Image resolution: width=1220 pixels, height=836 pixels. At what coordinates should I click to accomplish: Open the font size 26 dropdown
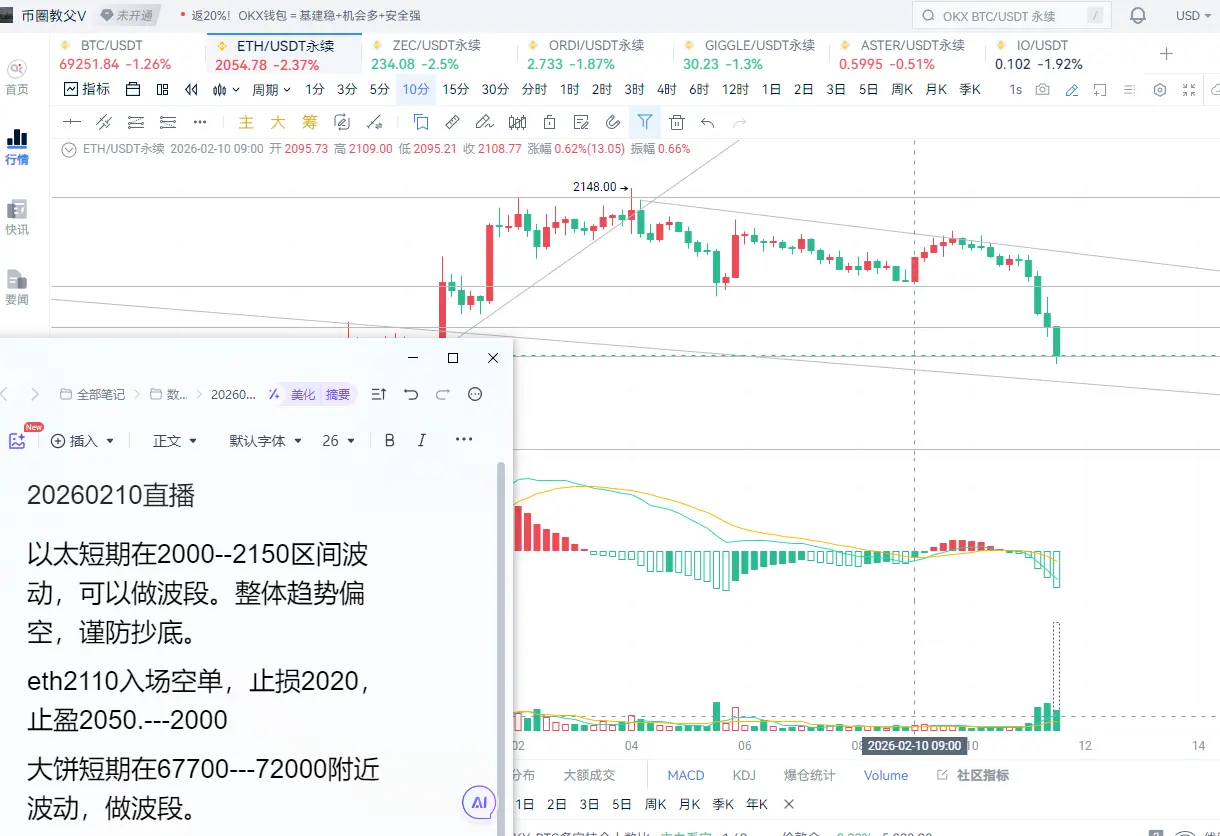[338, 440]
